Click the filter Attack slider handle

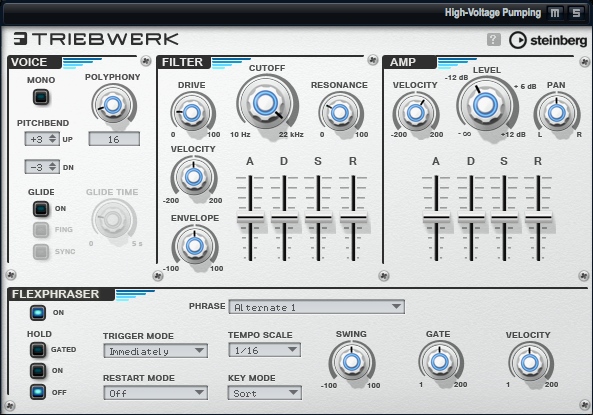pyautogui.click(x=250, y=218)
